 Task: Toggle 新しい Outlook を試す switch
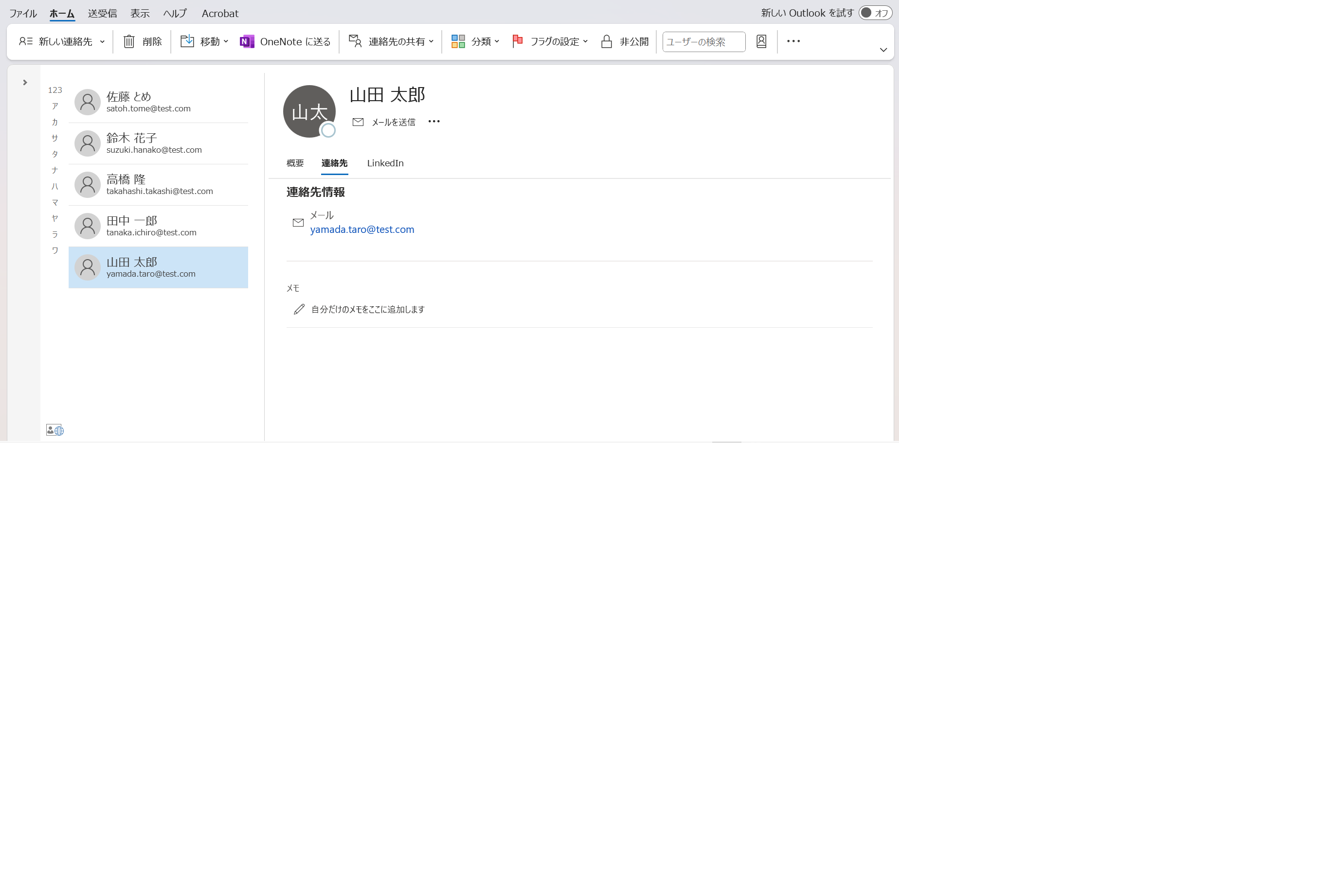875,13
